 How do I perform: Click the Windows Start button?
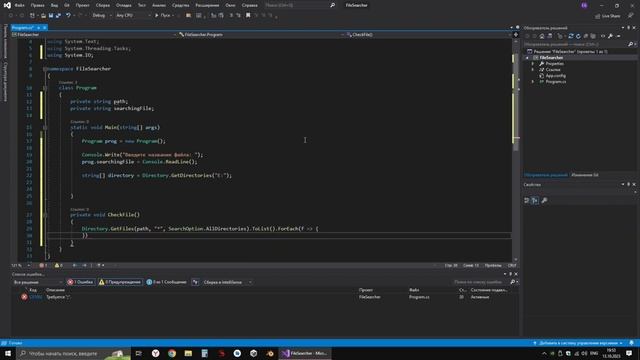(x=8, y=353)
